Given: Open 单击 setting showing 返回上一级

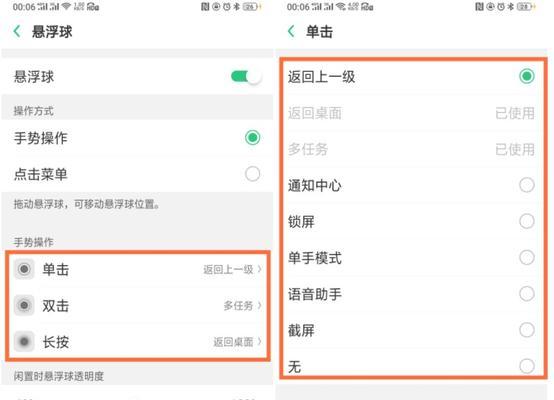Looking at the screenshot, I should tap(138, 269).
